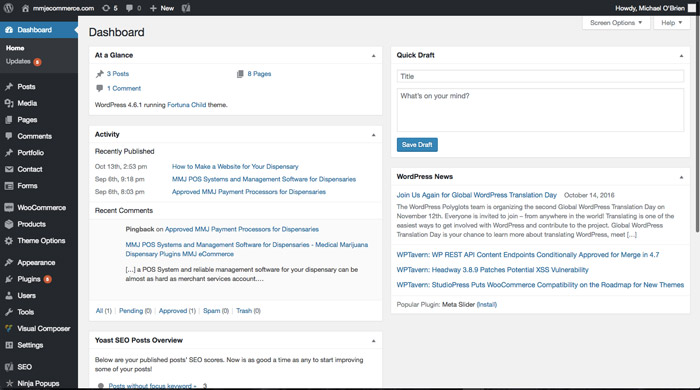Filter comments by Pending
The width and height of the screenshot is (700, 390).
(131, 311)
